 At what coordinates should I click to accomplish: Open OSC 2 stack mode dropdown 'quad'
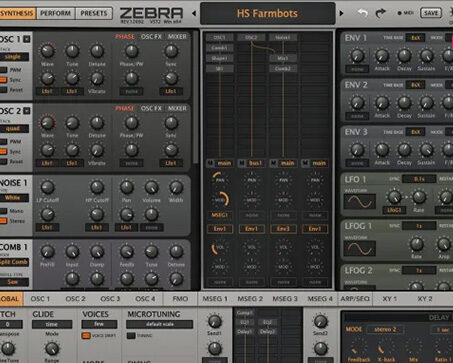pos(14,129)
